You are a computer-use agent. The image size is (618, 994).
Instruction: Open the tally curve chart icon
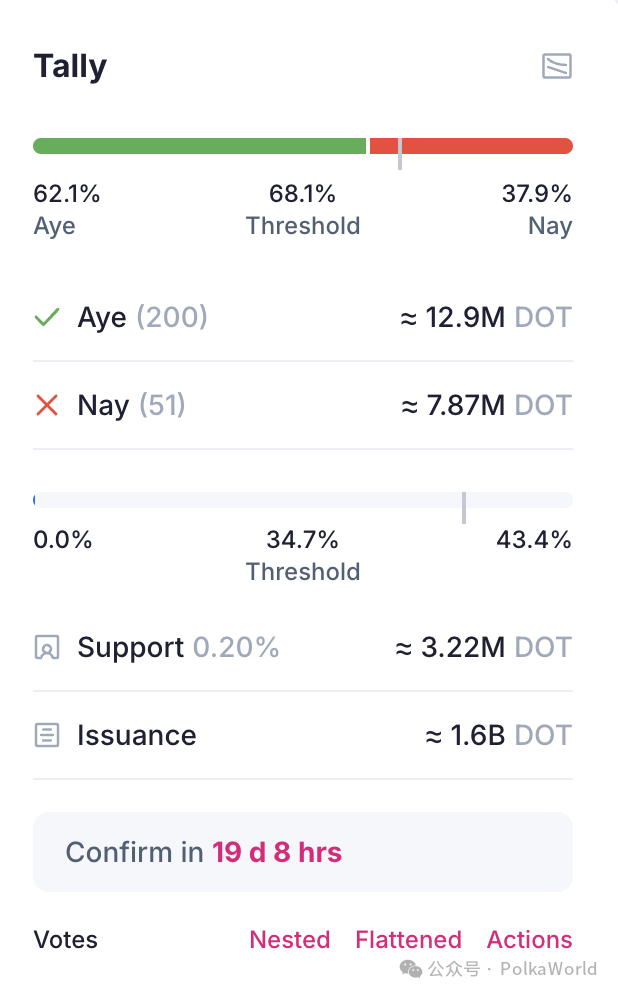click(556, 67)
